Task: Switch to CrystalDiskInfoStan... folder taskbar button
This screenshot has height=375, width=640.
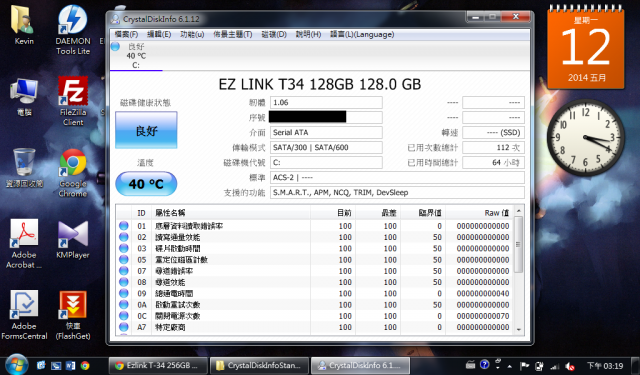Action: coord(260,366)
